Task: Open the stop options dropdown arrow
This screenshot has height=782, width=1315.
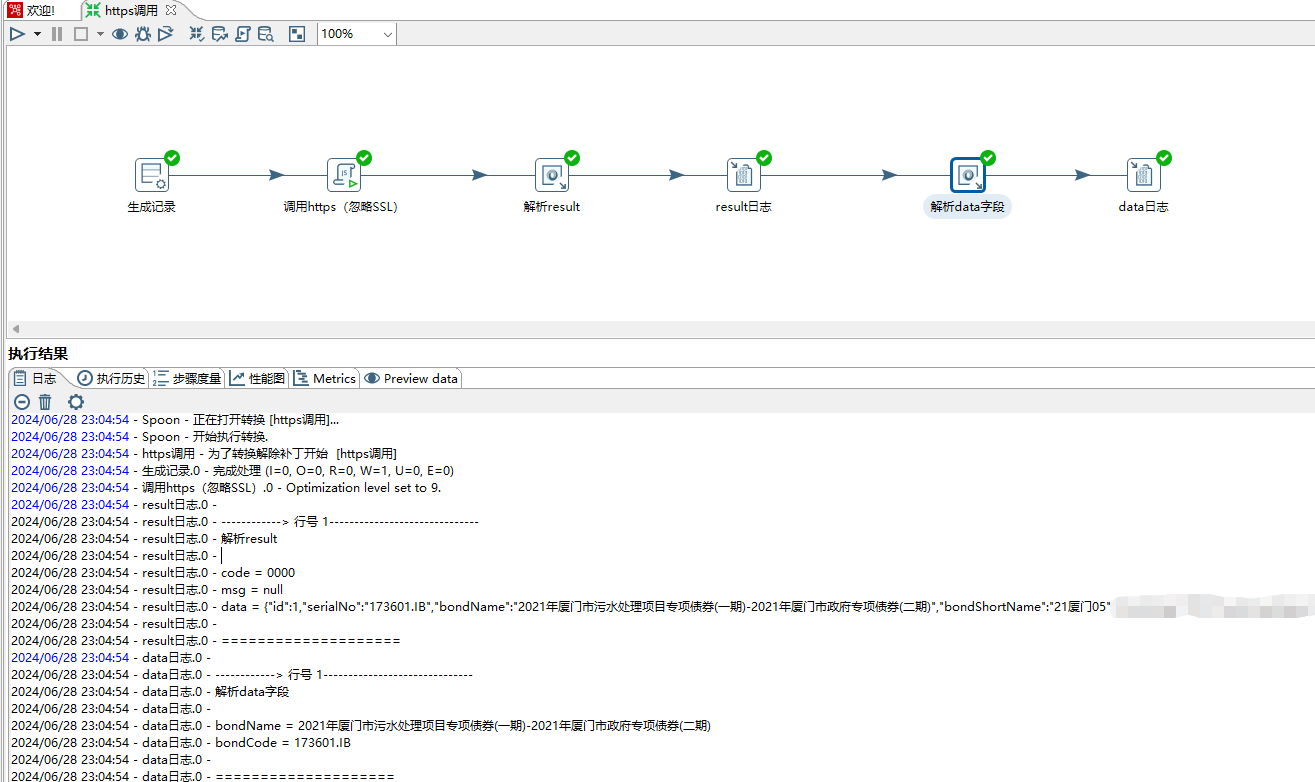Action: click(x=99, y=33)
